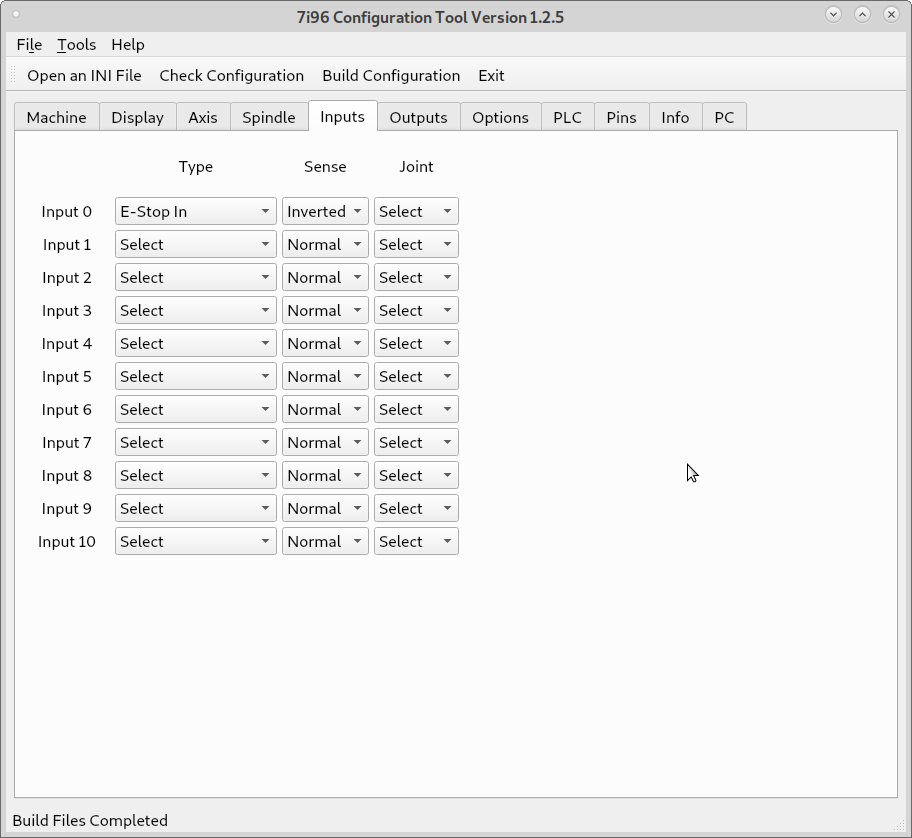Viewport: 912px width, 838px height.
Task: Open Input 1 Sense dropdown
Action: (325, 244)
